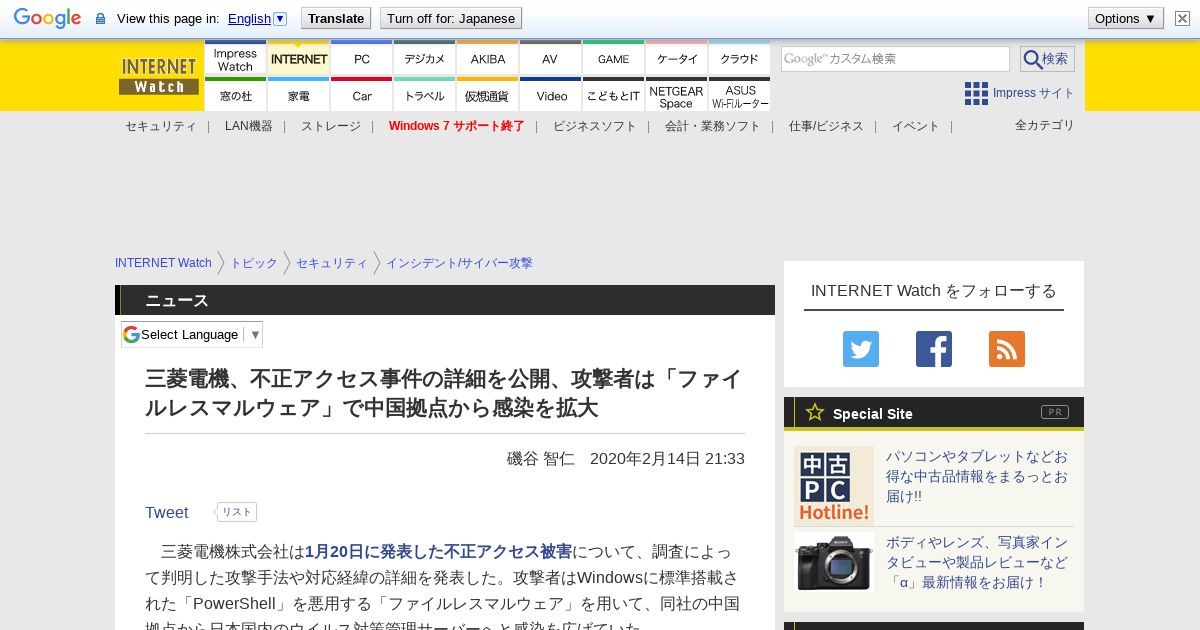Click インシデント/サイバー攻撃 breadcrumb
Screen dimensions: 1200x630
459,263
